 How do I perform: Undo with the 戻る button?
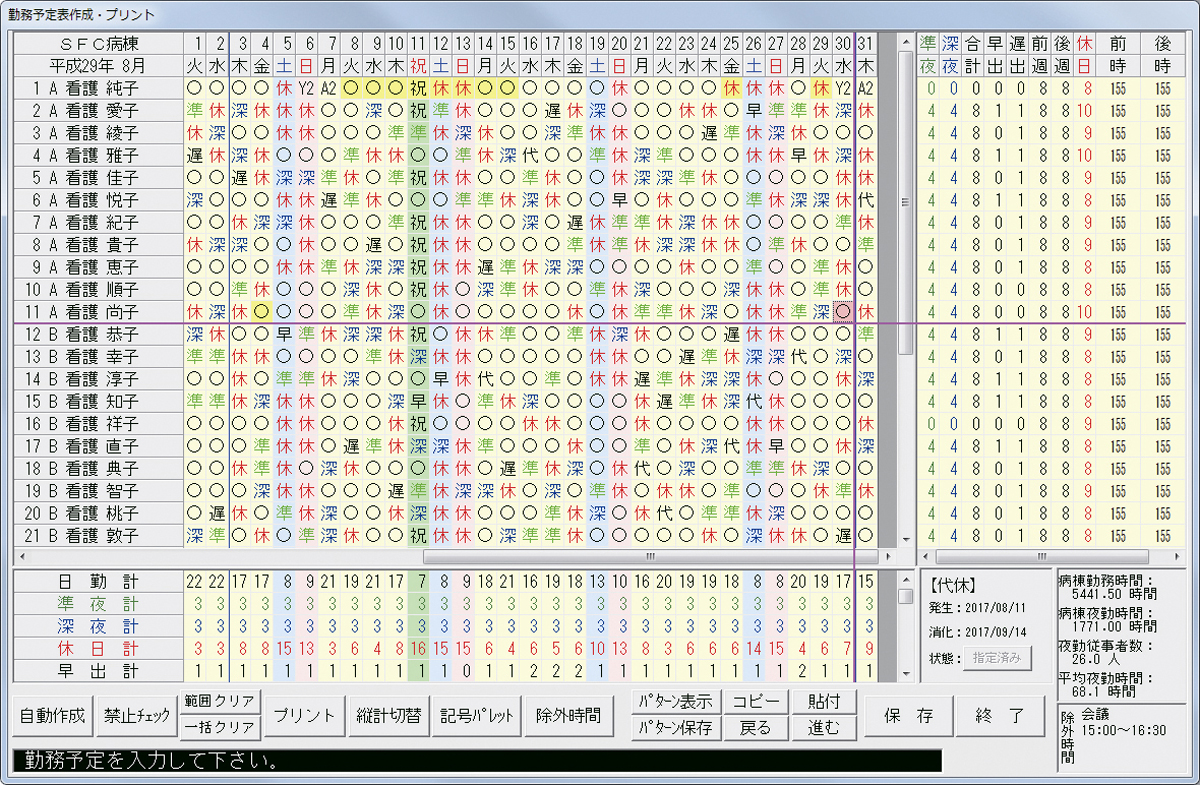click(755, 728)
